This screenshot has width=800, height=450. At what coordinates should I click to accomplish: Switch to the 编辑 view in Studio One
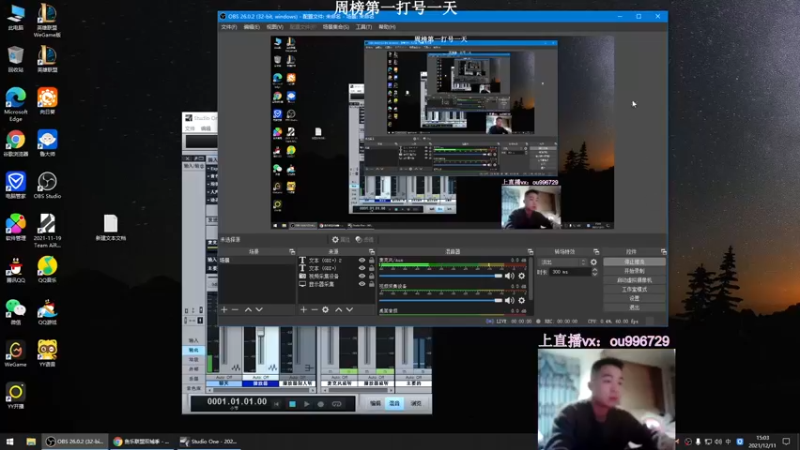(376, 404)
